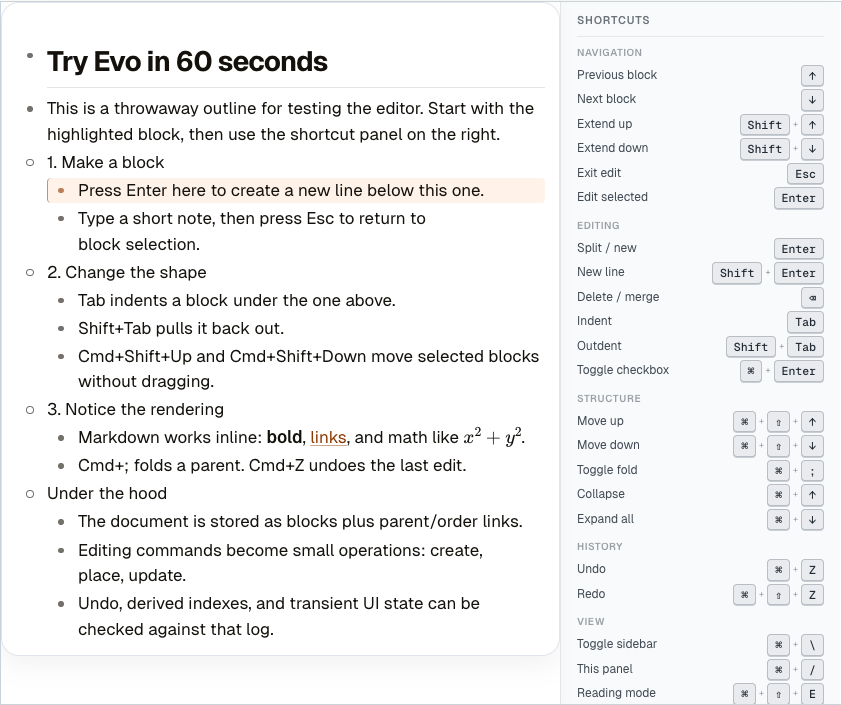Collapse "3. Notice the rendering" circle bullet
This screenshot has width=842, height=705.
pyautogui.click(x=30, y=409)
